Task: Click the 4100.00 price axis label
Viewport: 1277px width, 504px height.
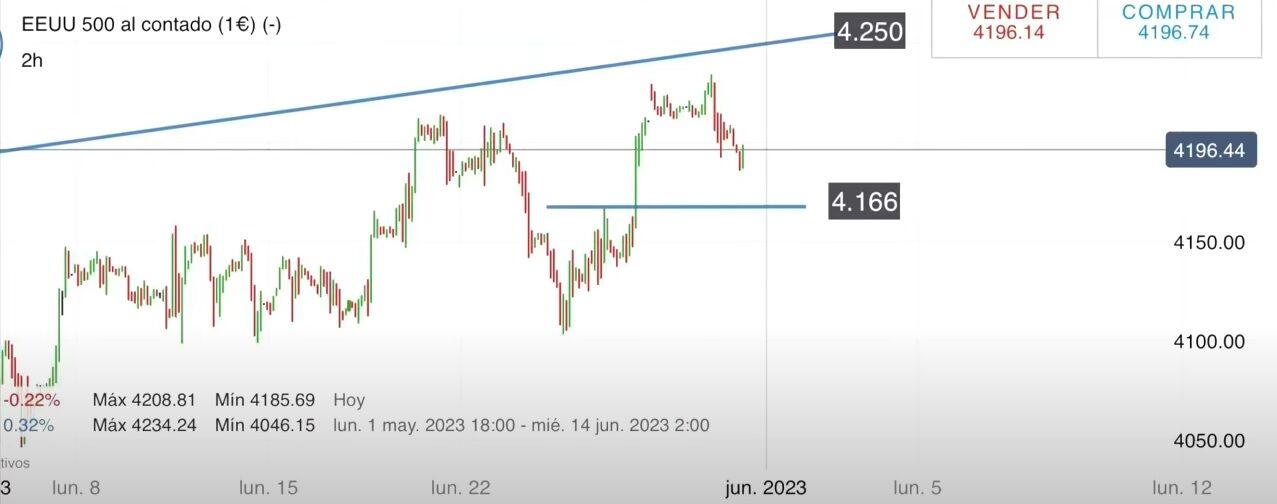Action: click(1209, 342)
